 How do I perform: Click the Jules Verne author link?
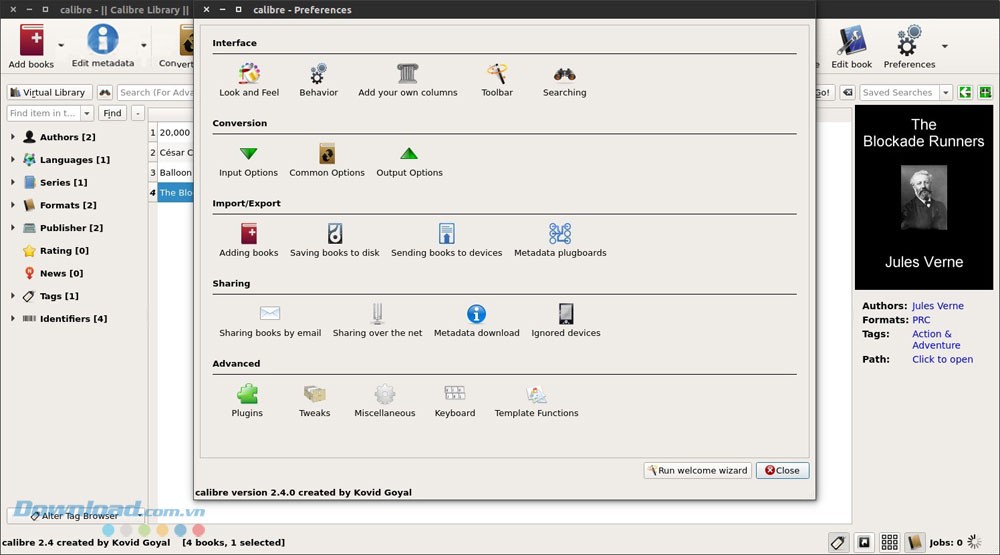(x=937, y=306)
